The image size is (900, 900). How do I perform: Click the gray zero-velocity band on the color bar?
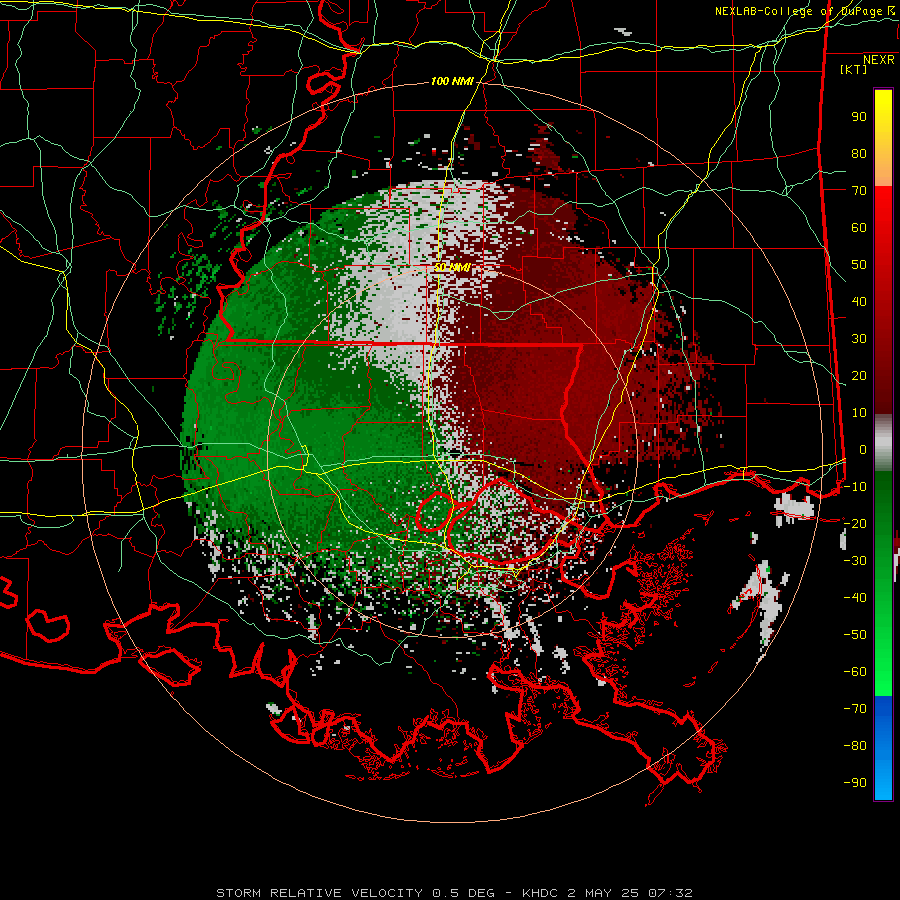pyautogui.click(x=883, y=443)
